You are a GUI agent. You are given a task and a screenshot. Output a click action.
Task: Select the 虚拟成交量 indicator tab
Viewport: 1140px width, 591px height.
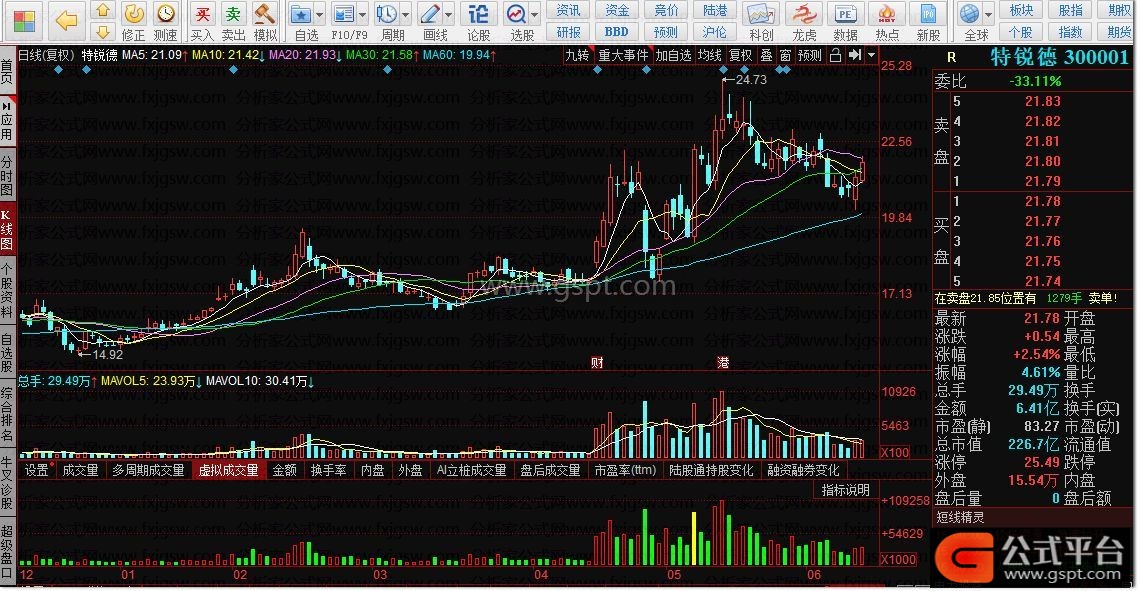point(228,470)
